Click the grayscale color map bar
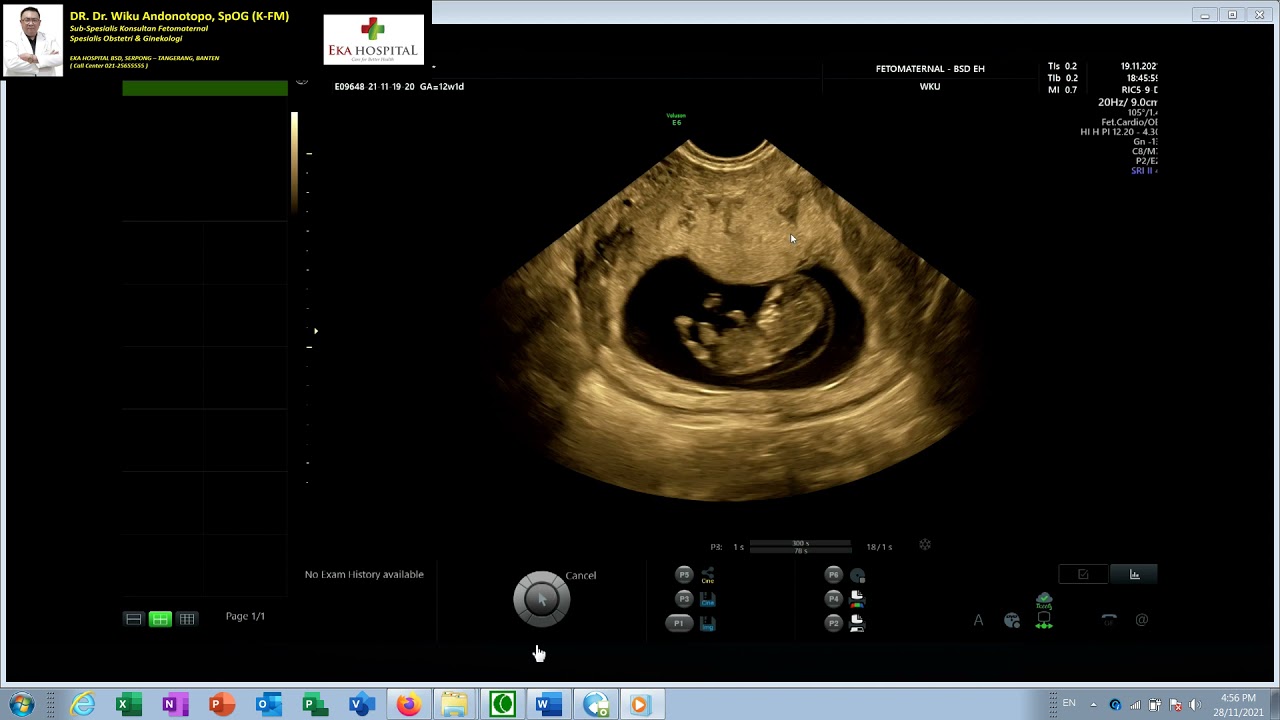The width and height of the screenshot is (1280, 720). [294, 163]
